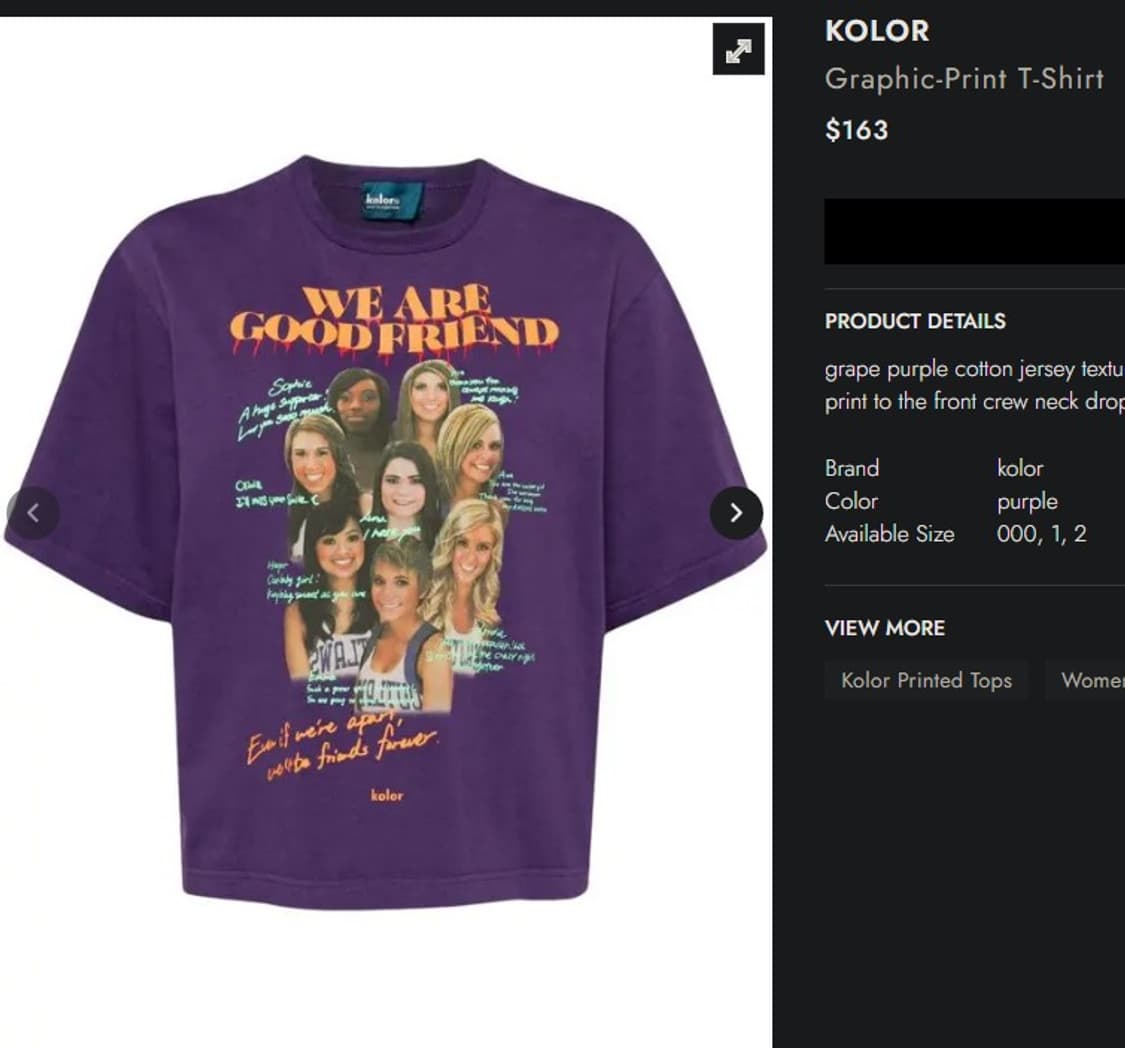Screen dimensions: 1125x1048
Task: Click the PRODUCT DETAILS section heading
Action: (915, 321)
